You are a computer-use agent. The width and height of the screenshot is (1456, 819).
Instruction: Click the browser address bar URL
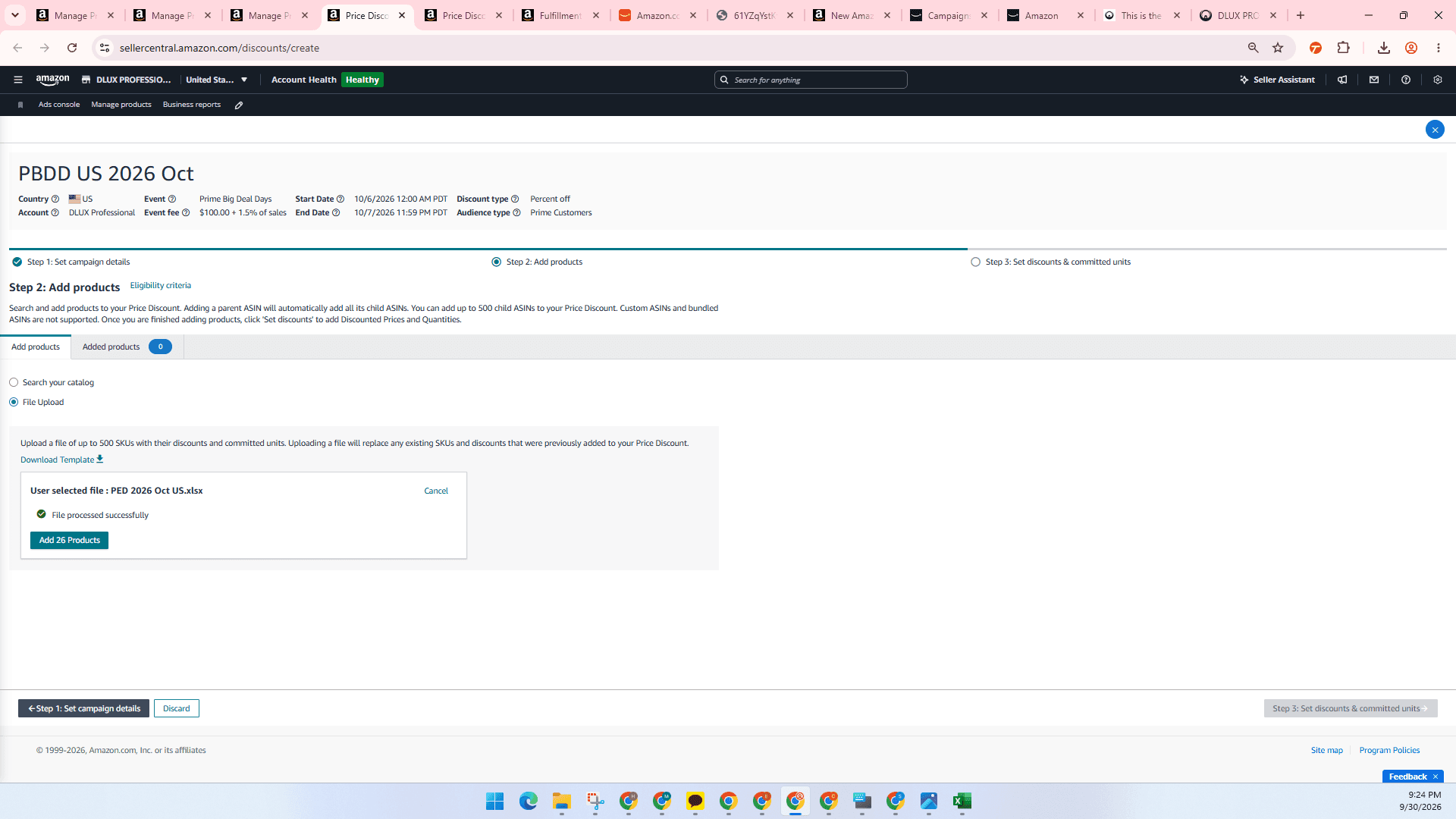(x=219, y=48)
